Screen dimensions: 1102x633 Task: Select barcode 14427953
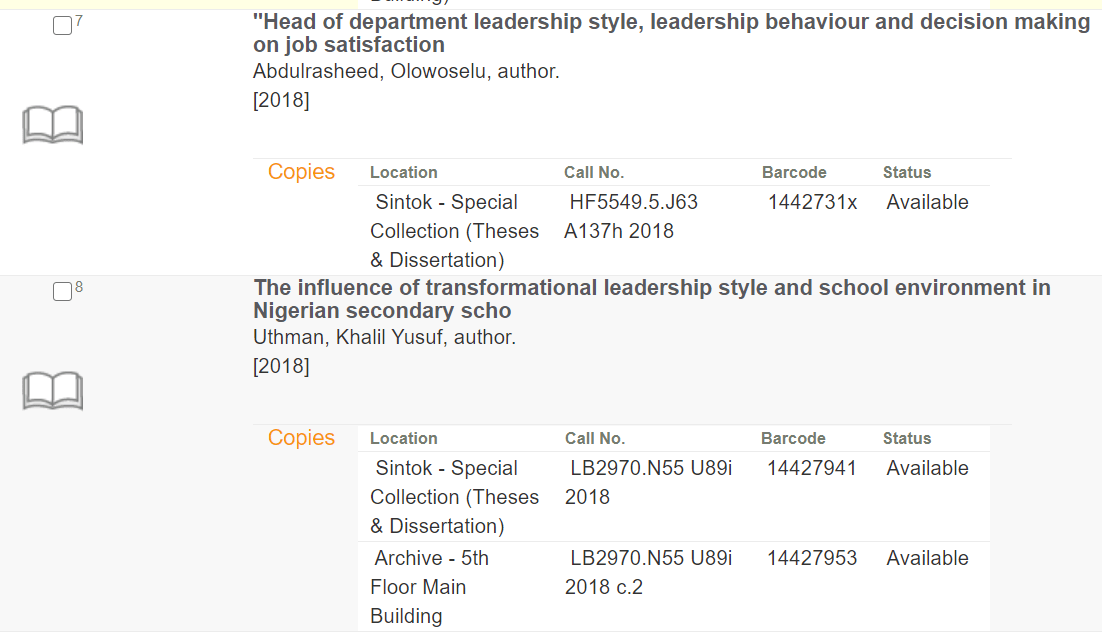811,558
